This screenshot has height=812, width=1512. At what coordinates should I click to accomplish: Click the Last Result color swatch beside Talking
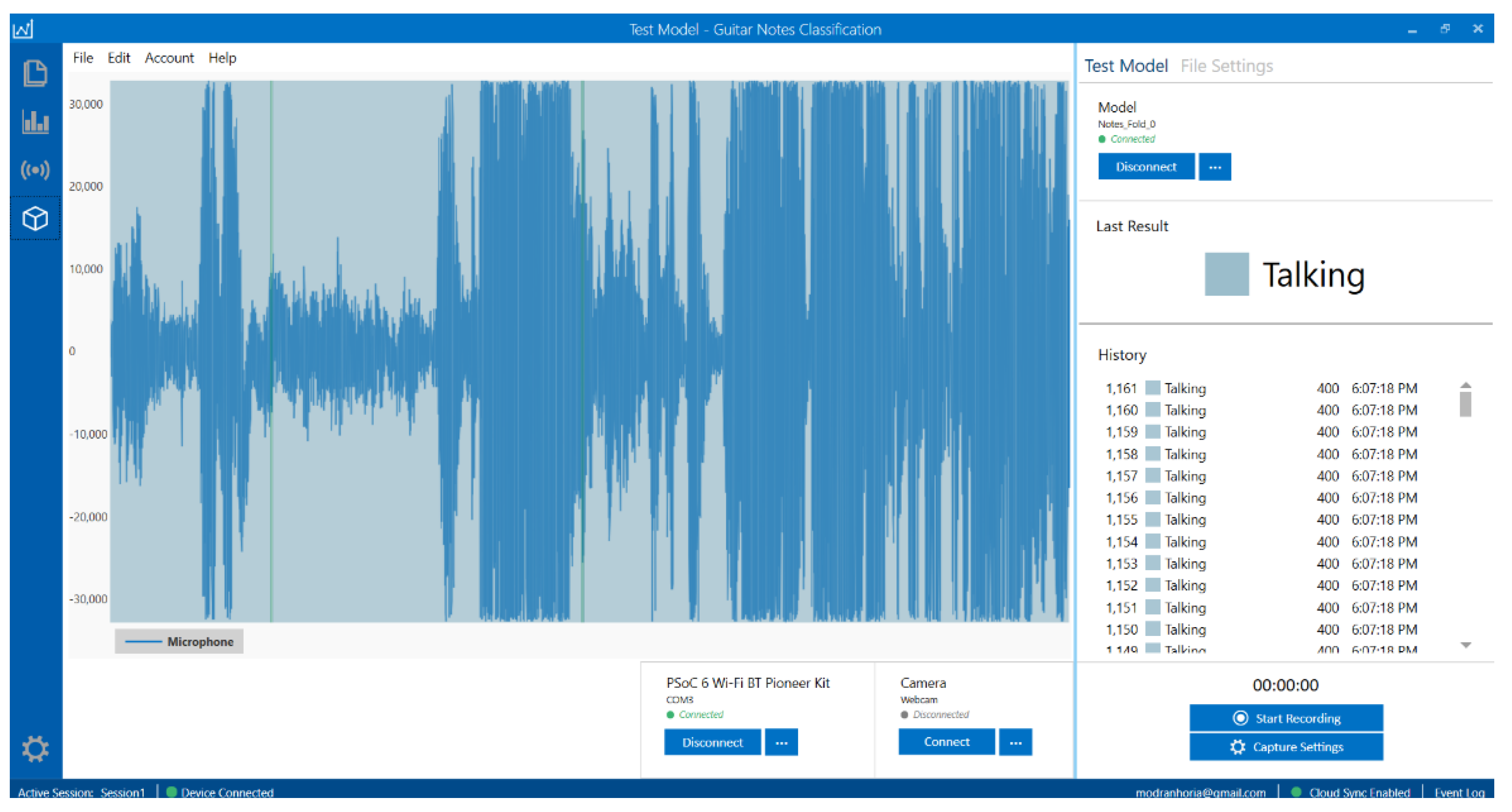click(x=1226, y=274)
